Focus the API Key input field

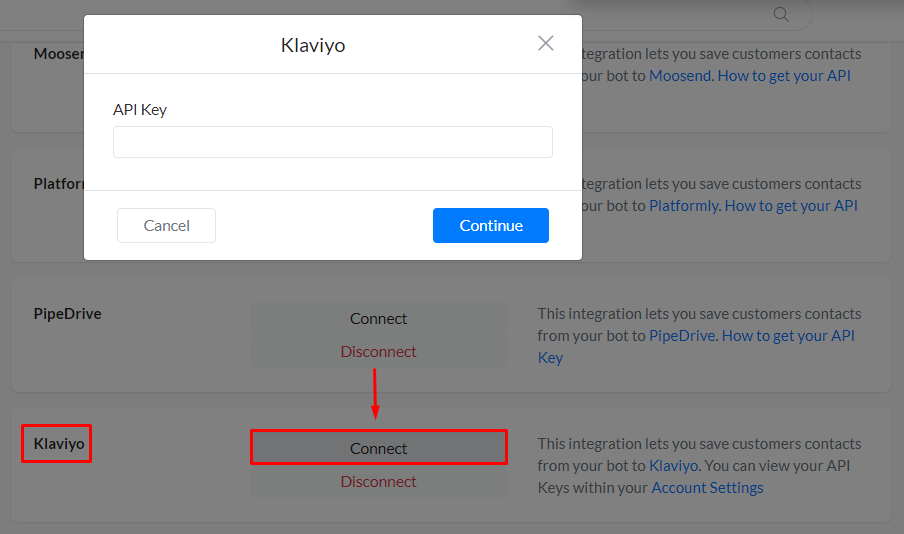tap(332, 142)
